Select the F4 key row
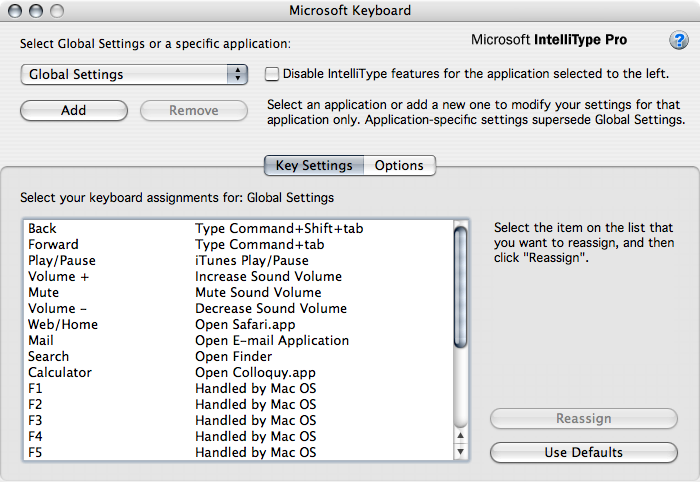 coord(239,436)
